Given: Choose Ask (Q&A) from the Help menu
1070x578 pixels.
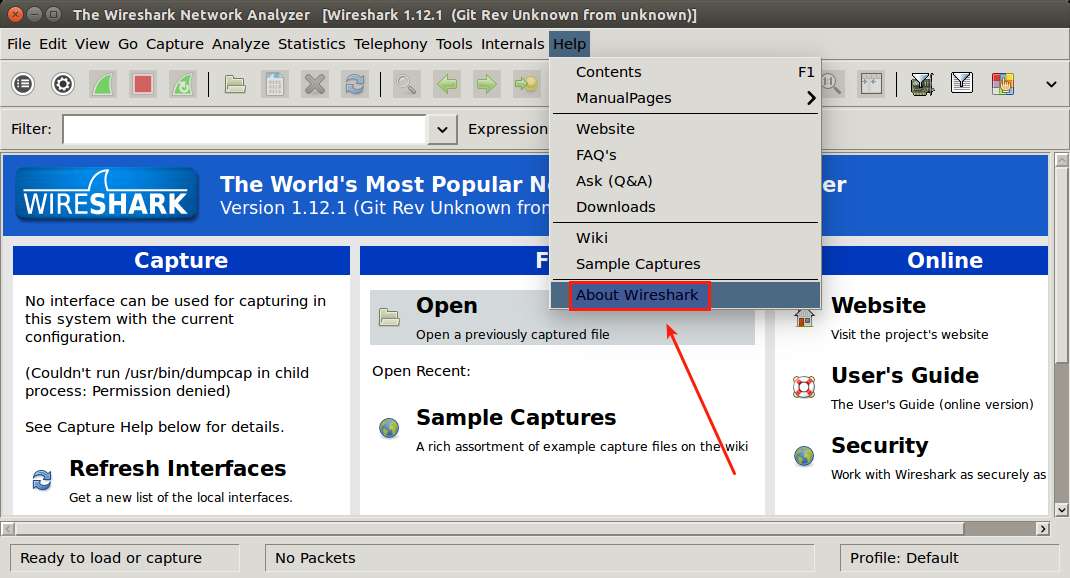Looking at the screenshot, I should (x=685, y=181).
